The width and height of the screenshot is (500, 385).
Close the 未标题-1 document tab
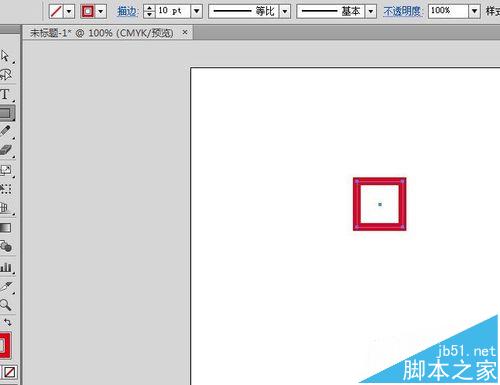185,32
